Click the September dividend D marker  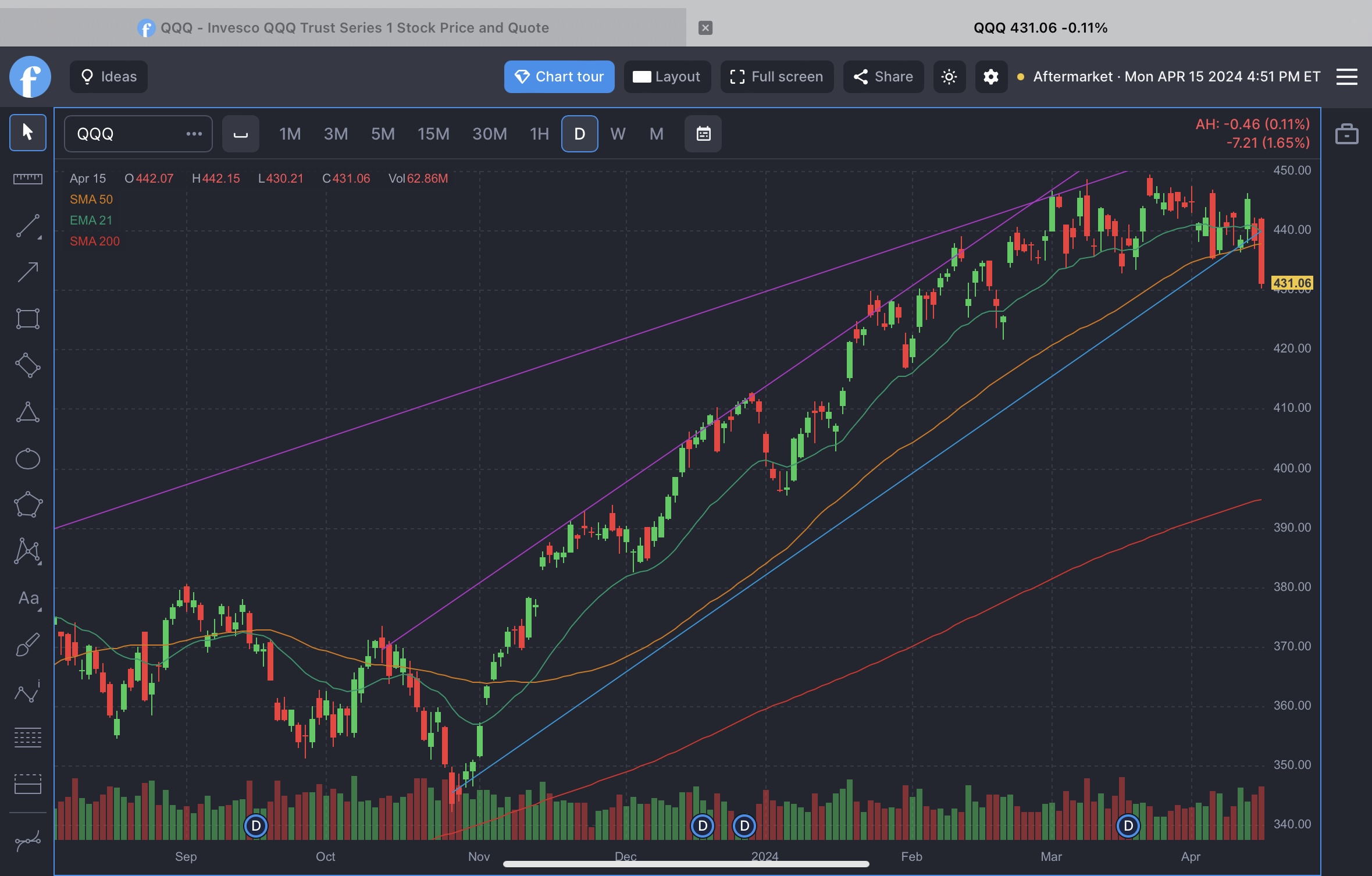[x=256, y=826]
